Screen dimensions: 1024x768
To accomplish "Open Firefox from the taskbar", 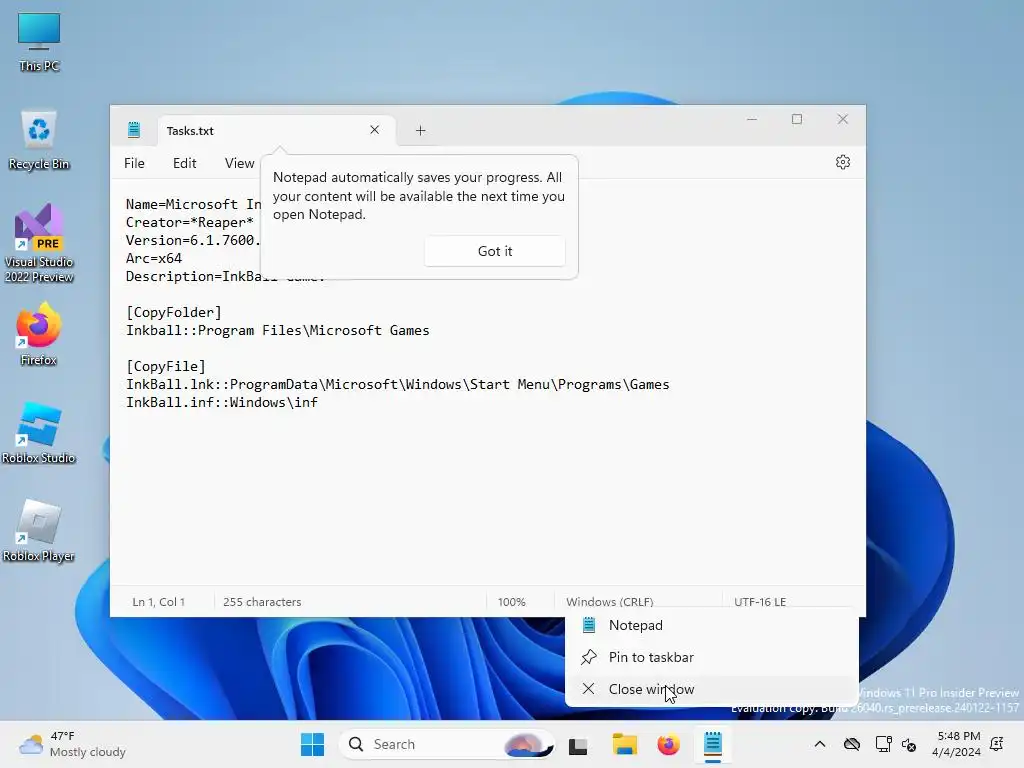I will click(x=668, y=744).
